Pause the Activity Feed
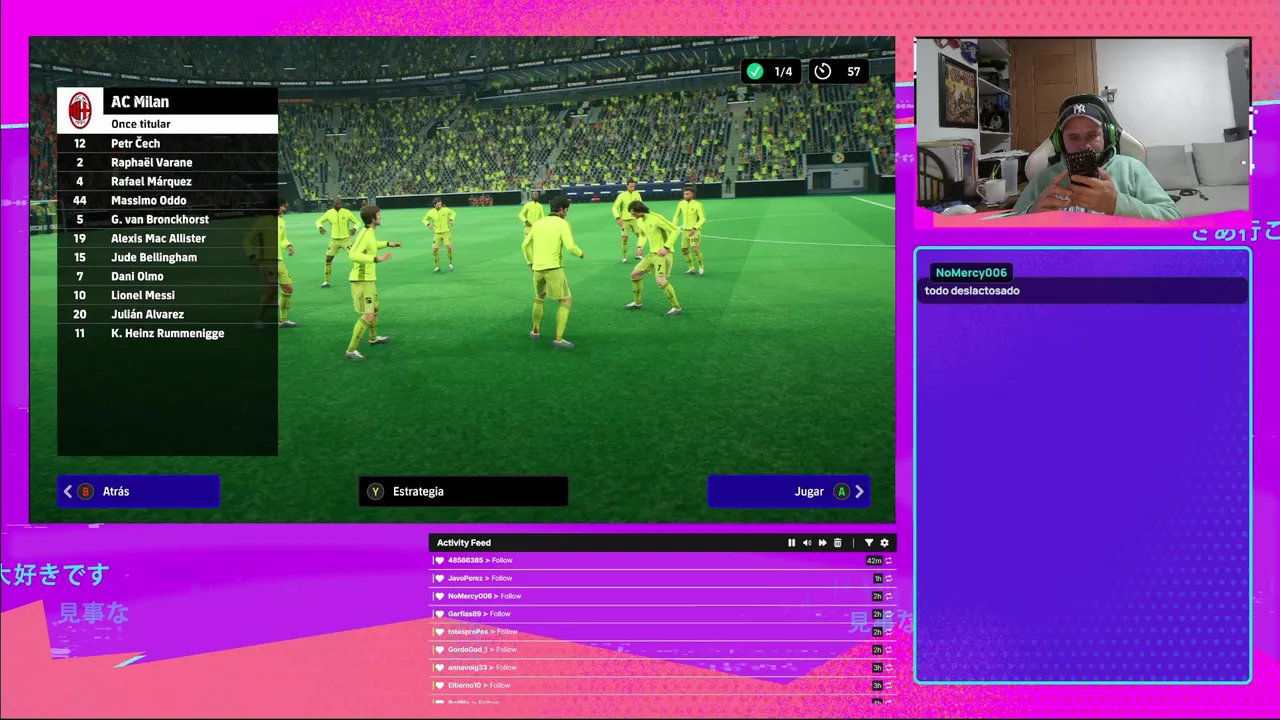Viewport: 1280px width, 720px height. point(791,543)
